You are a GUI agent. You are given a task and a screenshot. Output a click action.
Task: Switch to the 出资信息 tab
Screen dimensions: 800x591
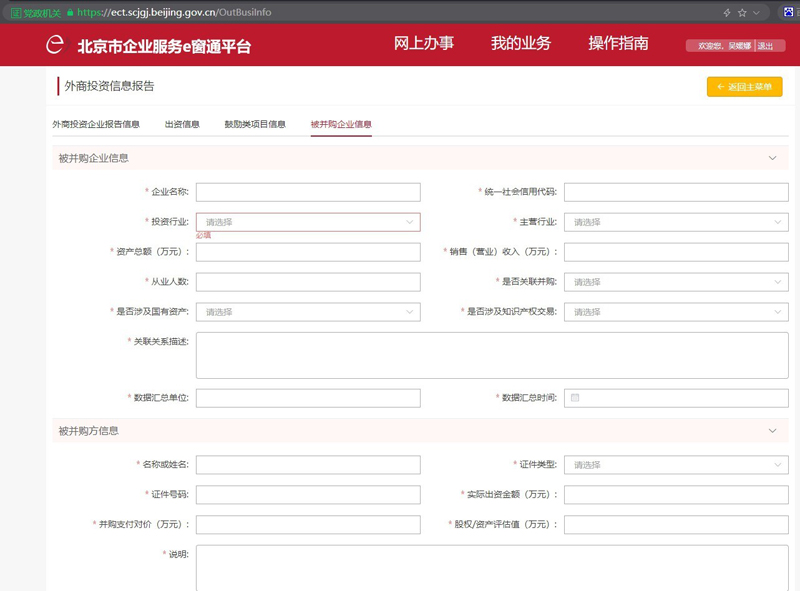point(182,125)
